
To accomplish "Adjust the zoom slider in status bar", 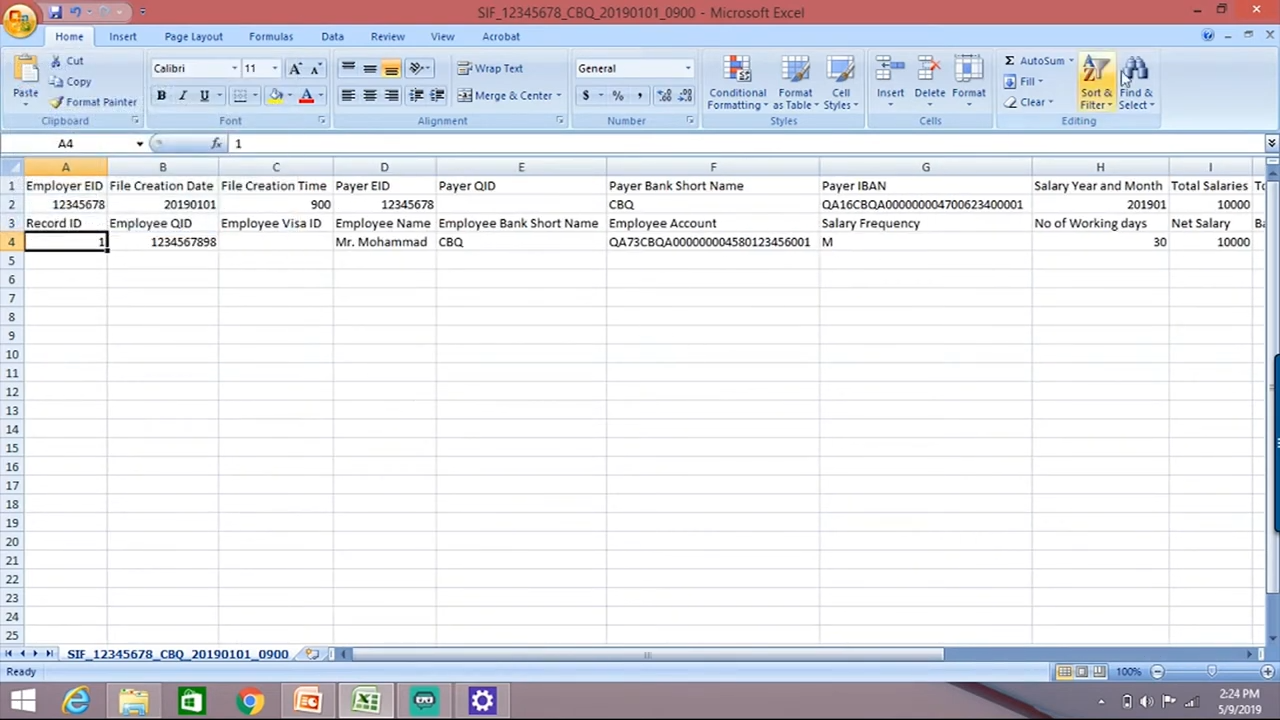I will point(1212,672).
